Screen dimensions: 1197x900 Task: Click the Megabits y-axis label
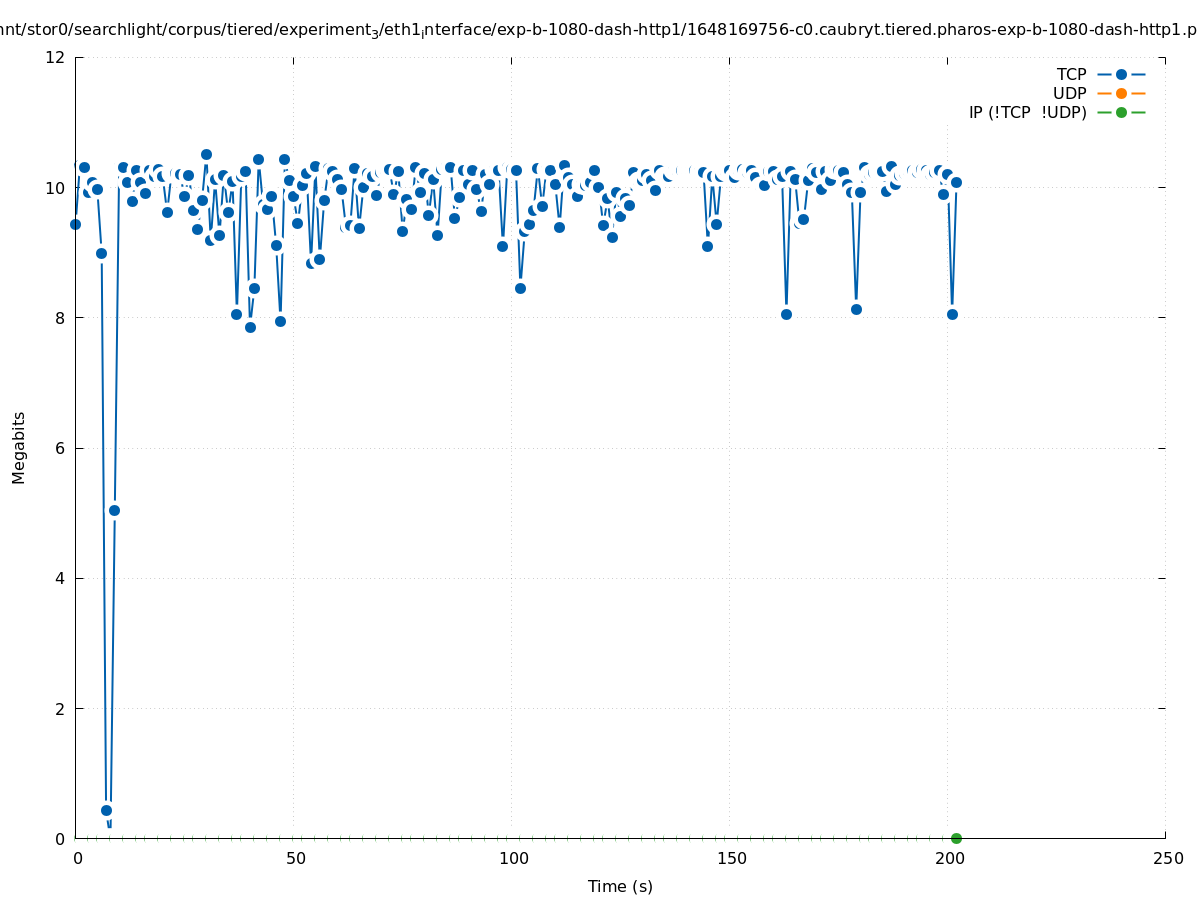pos(19,447)
